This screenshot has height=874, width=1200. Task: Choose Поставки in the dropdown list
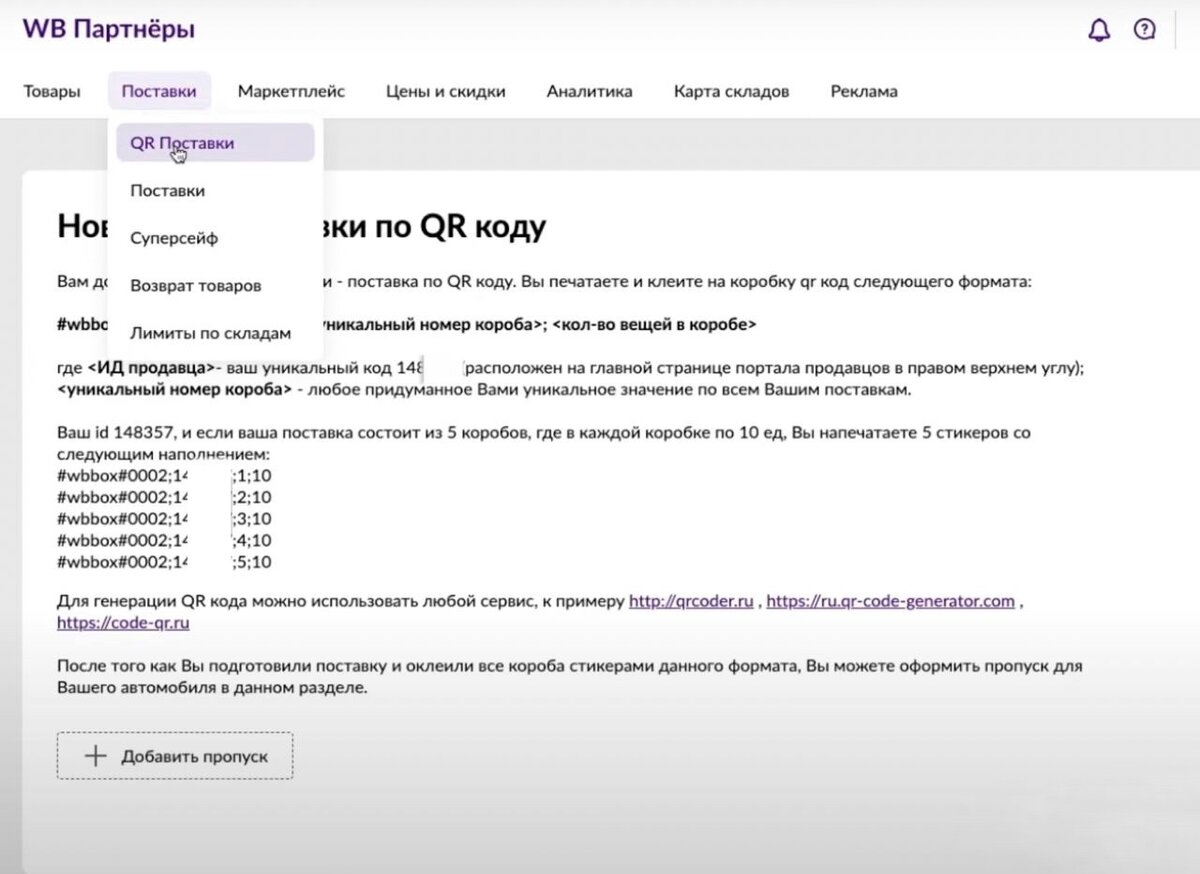pyautogui.click(x=168, y=190)
